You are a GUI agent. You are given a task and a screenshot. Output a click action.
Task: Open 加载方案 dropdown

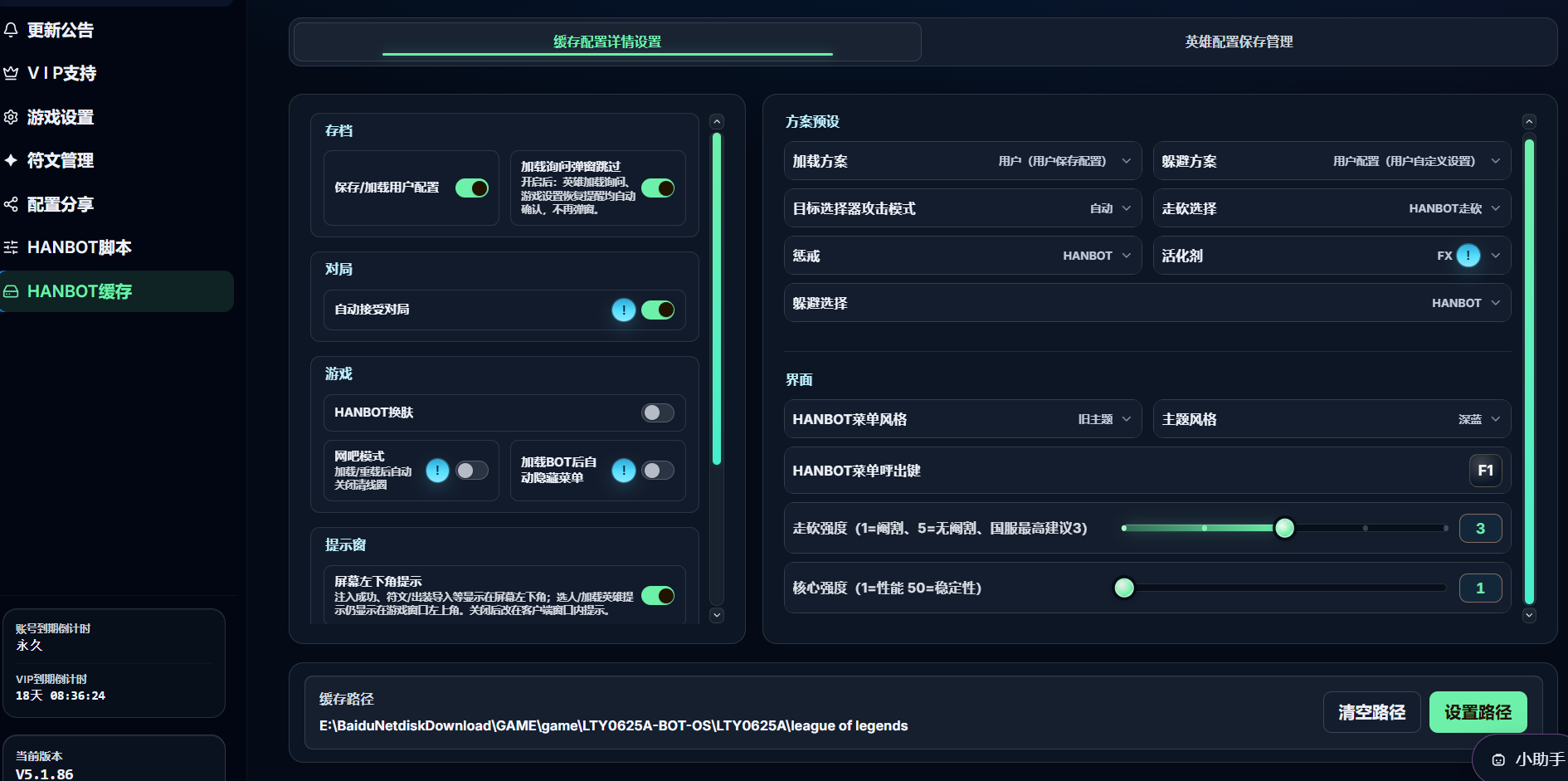(x=962, y=161)
